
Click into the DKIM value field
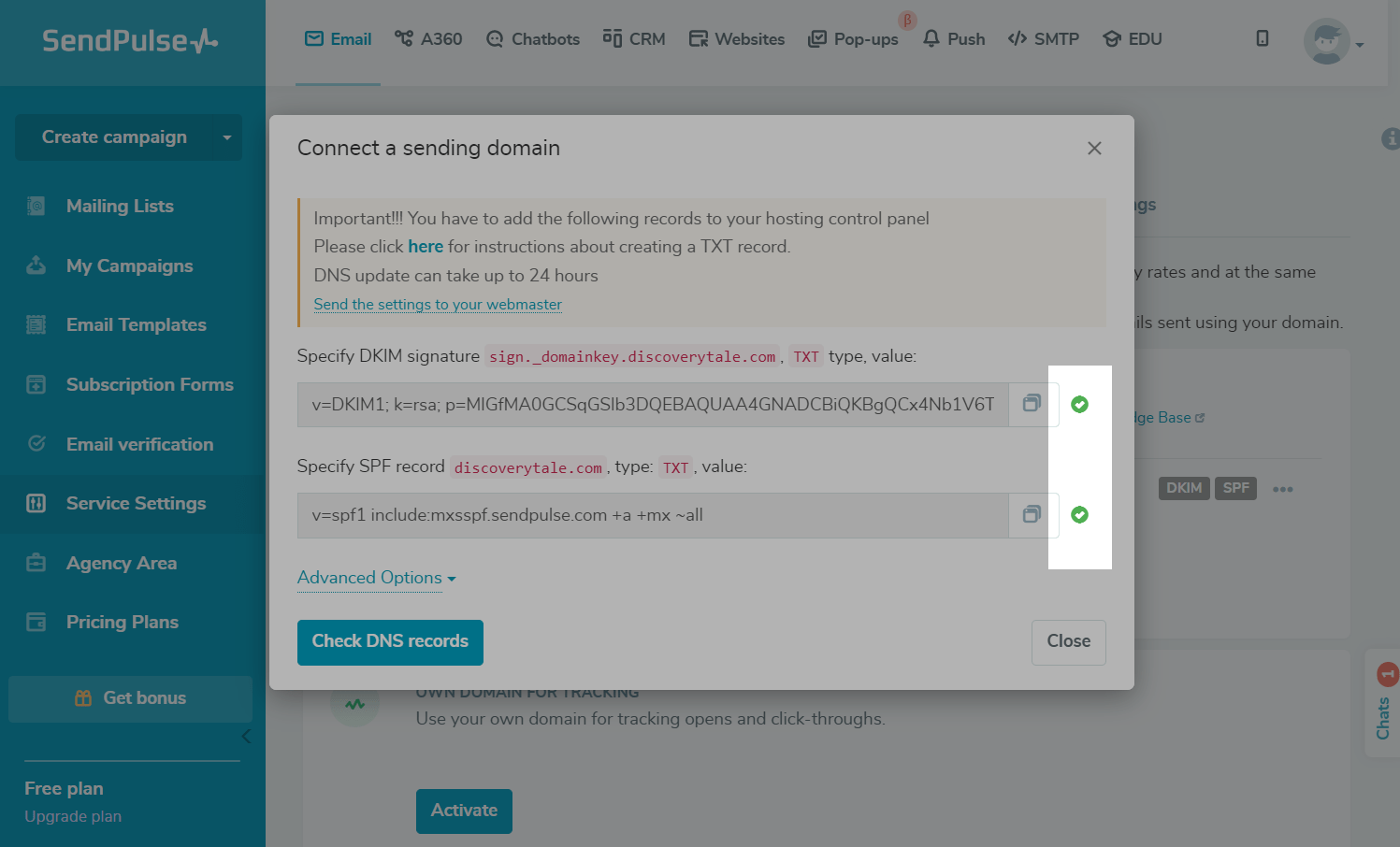tap(653, 405)
